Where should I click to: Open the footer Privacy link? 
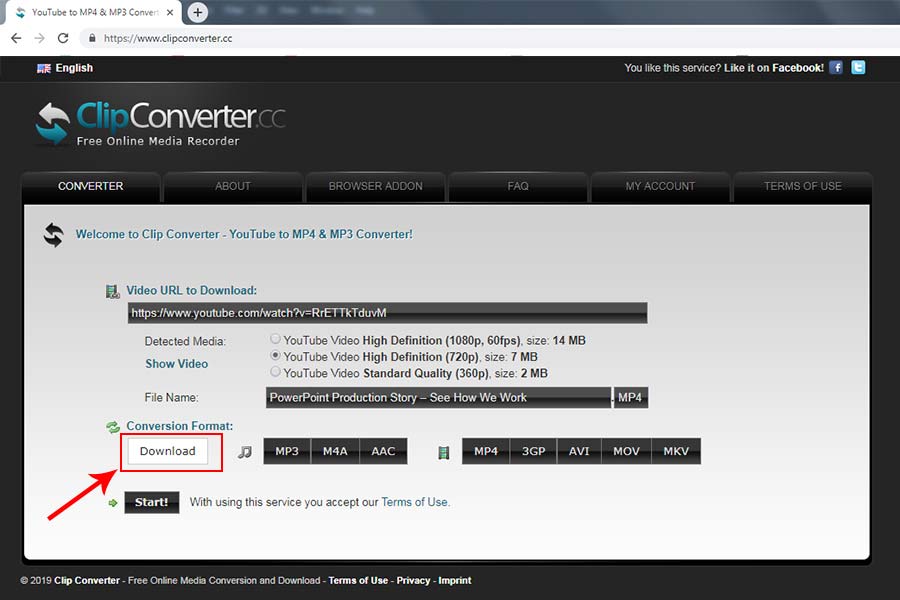point(413,580)
